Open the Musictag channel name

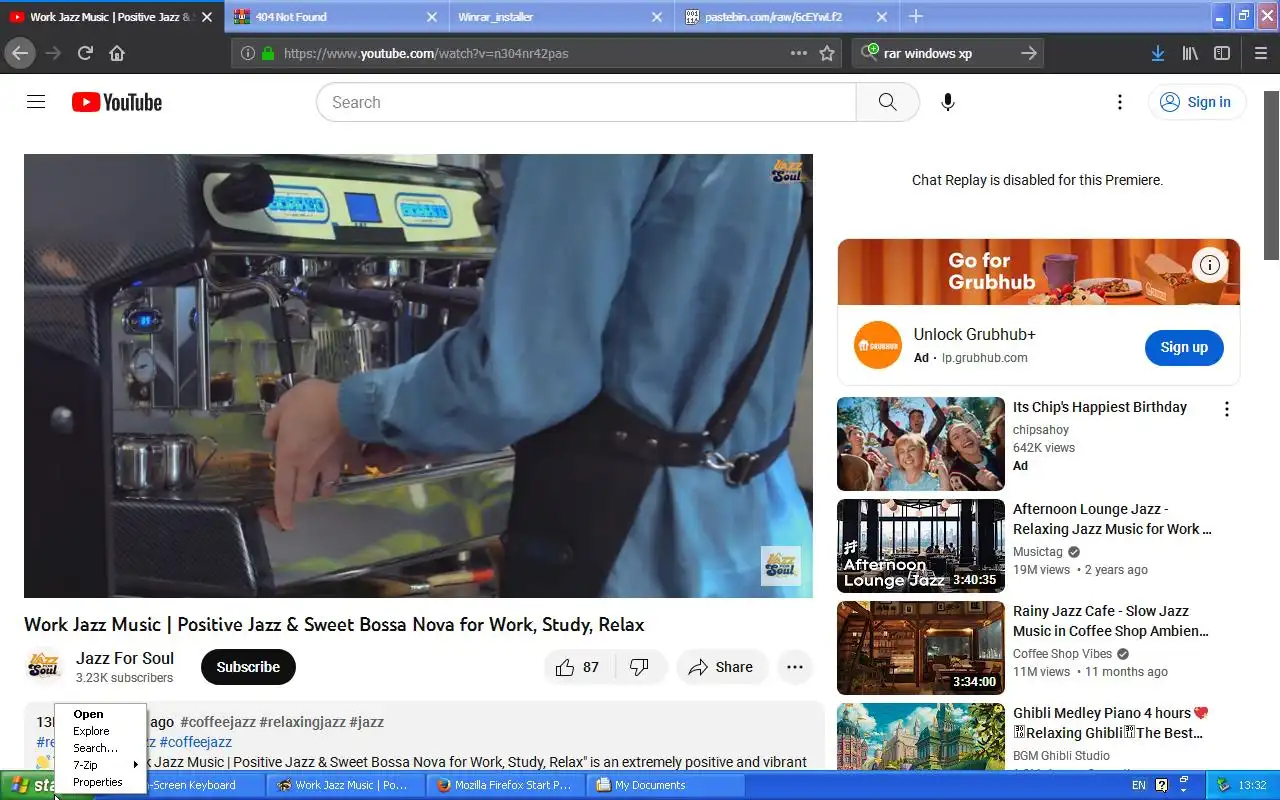1037,552
